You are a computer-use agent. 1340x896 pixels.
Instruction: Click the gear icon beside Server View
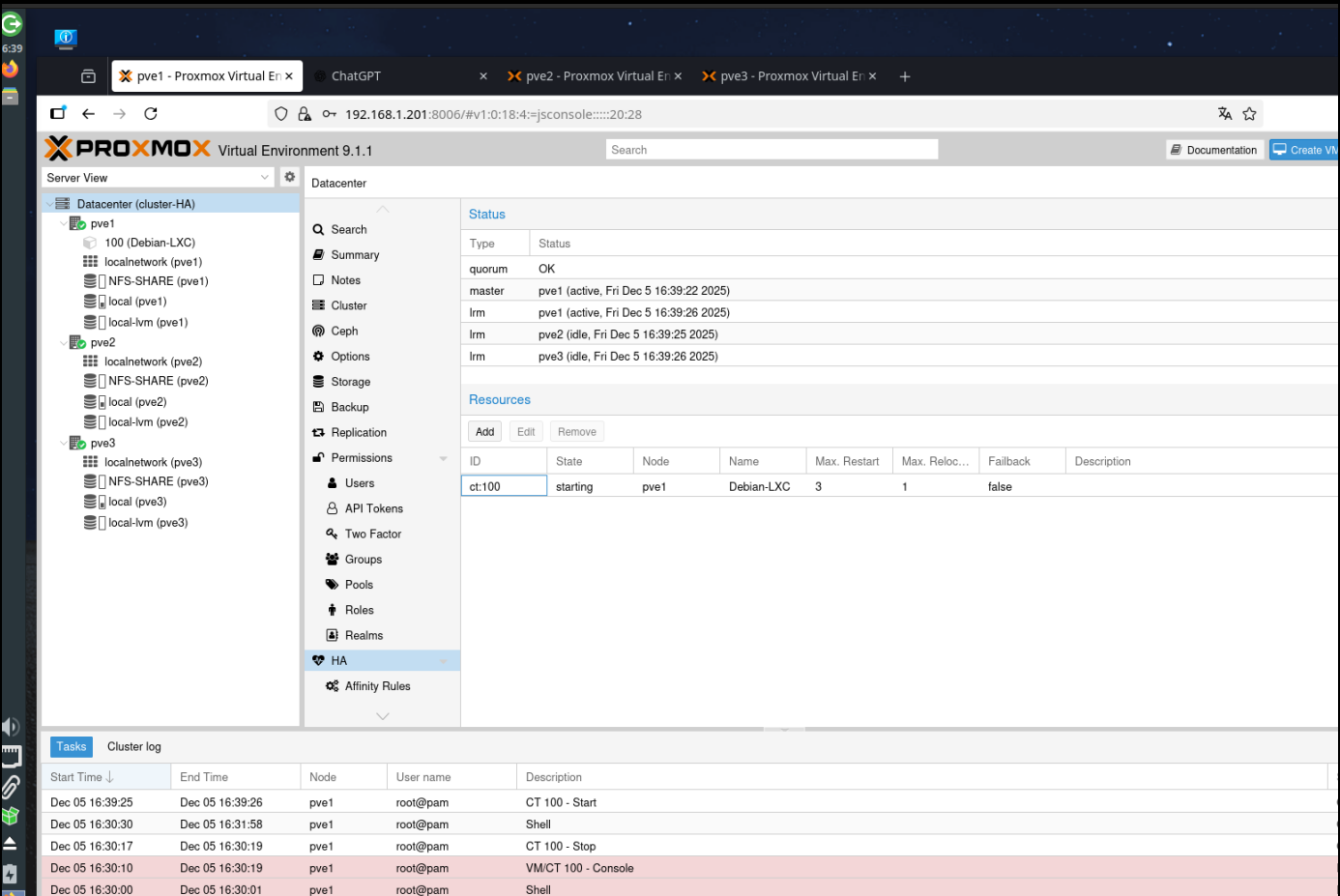(287, 177)
